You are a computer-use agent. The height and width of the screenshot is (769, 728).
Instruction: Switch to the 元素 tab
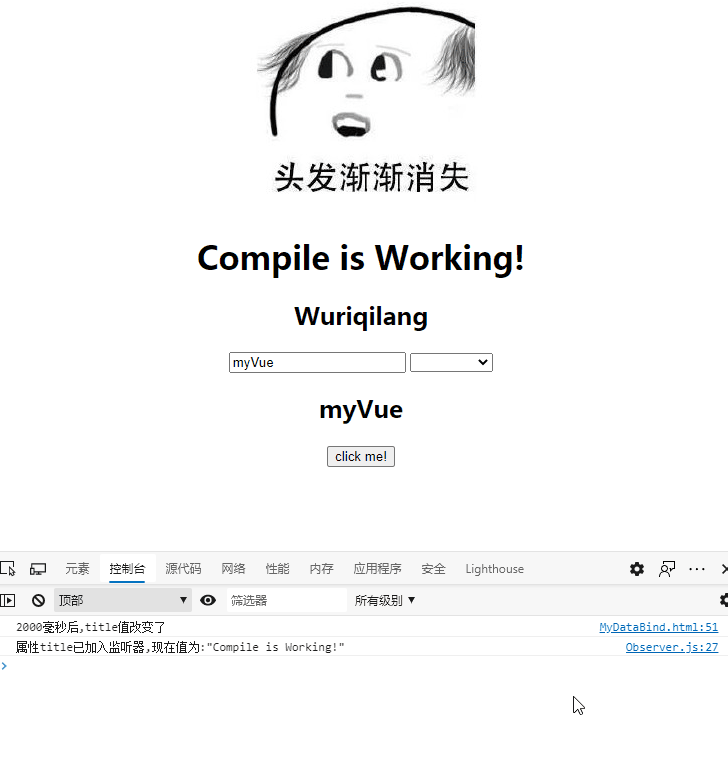(77, 569)
